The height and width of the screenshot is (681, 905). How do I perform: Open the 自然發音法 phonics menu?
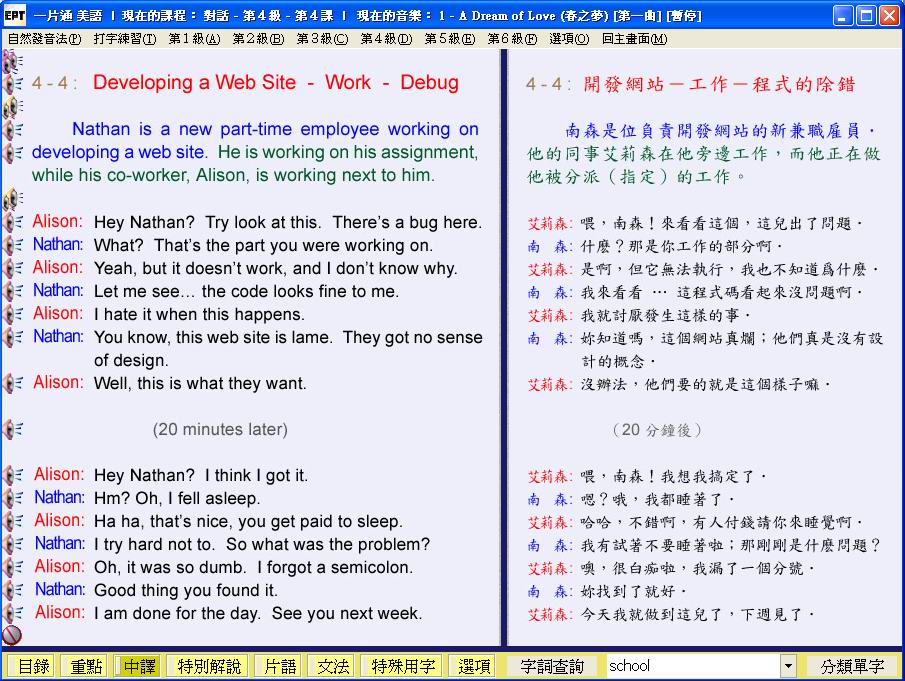click(x=45, y=39)
